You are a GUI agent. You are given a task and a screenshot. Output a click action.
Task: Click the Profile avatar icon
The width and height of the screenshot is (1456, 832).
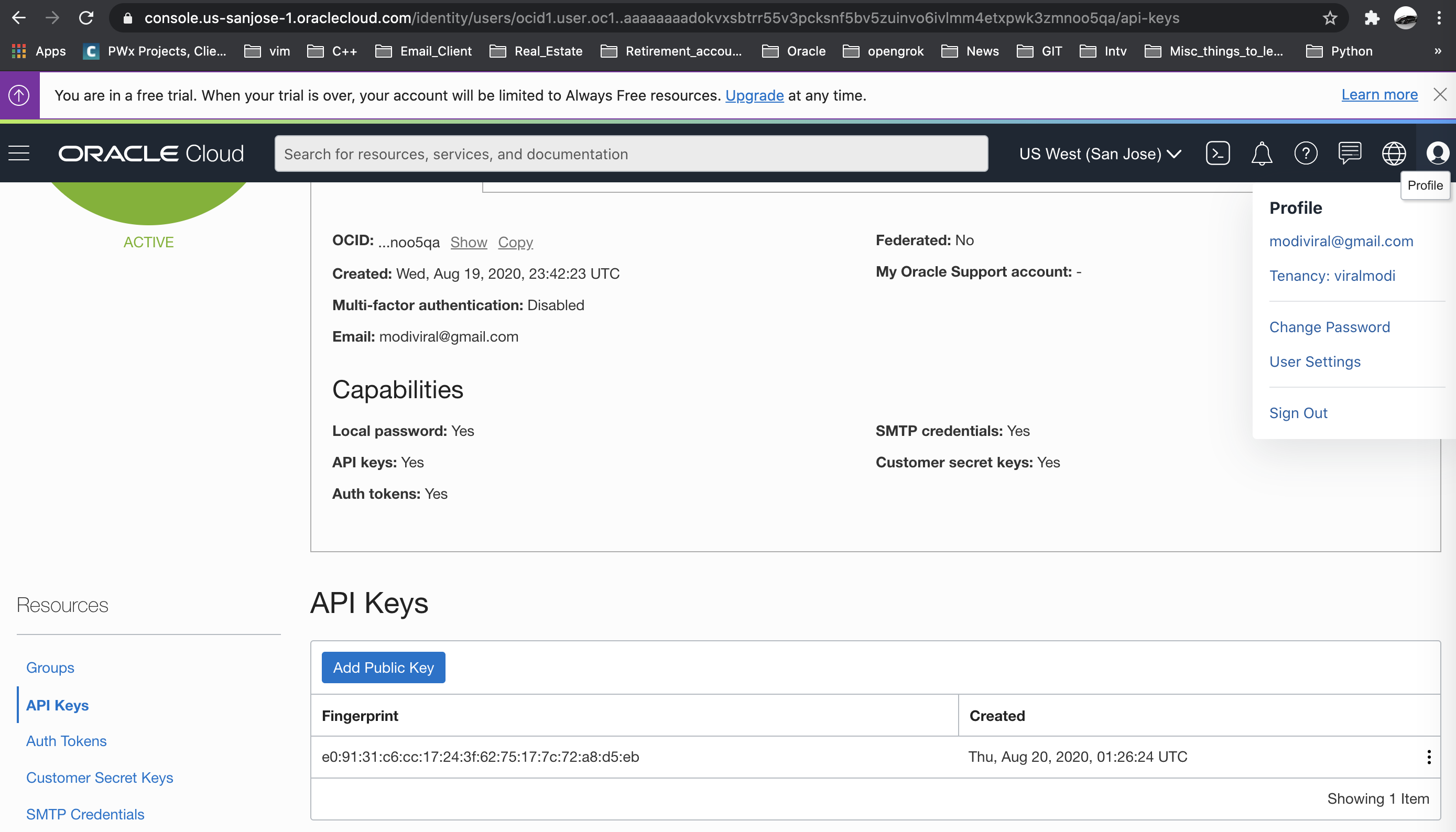1437,153
